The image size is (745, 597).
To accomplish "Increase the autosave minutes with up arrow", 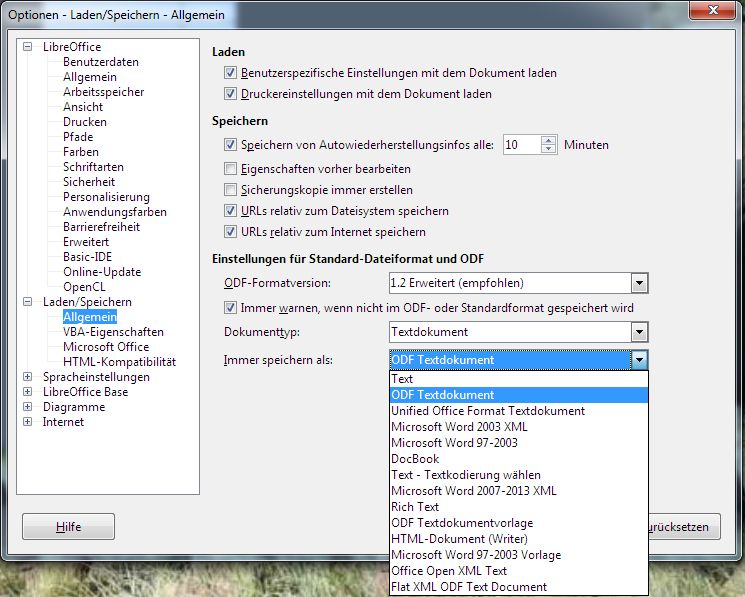I will [548, 140].
